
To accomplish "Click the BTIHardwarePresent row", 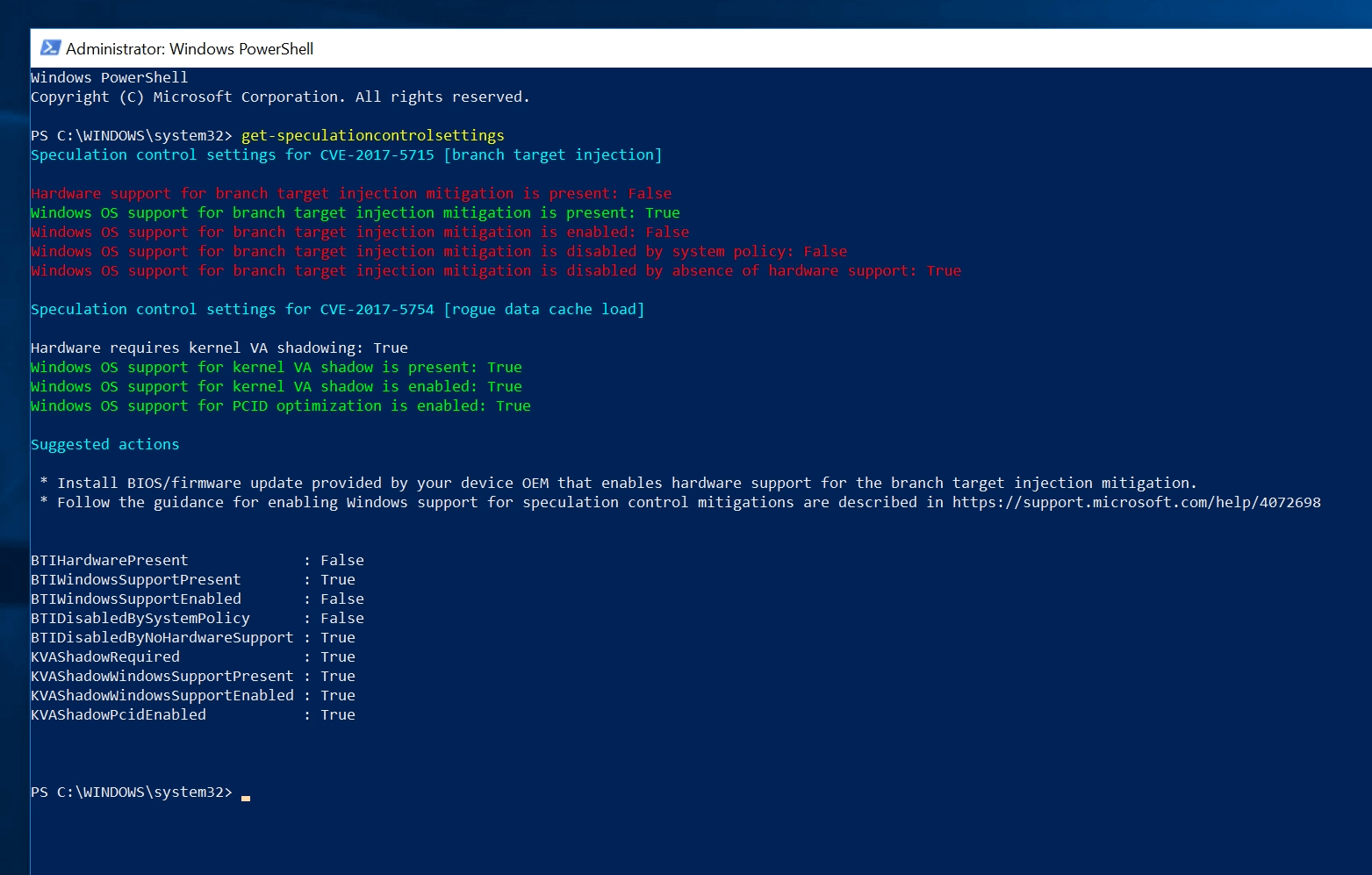I will pos(198,561).
